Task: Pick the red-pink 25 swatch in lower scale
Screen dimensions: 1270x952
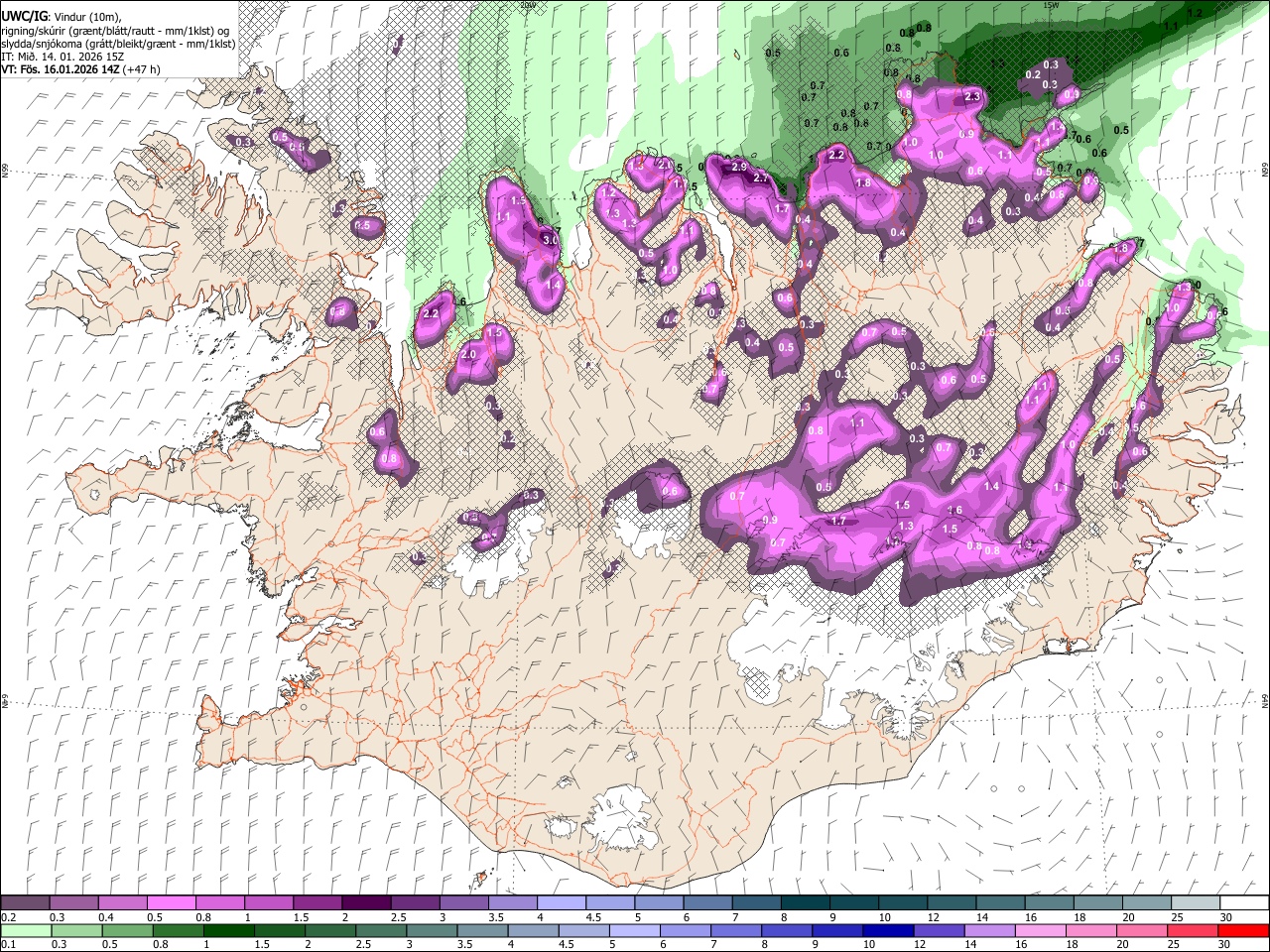Action: pos(1192,930)
